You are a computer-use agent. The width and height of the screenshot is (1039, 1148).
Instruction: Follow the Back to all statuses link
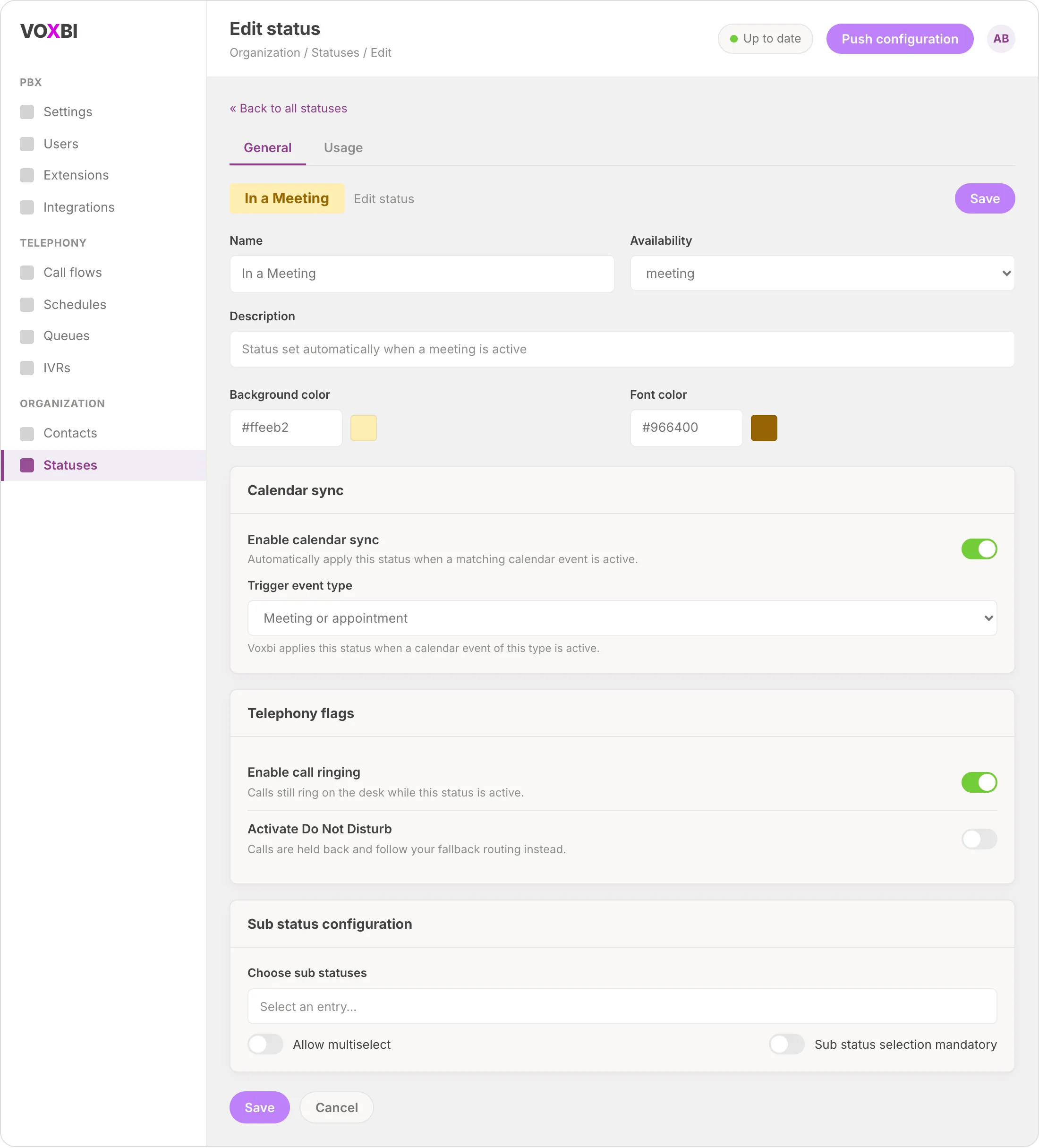point(288,109)
